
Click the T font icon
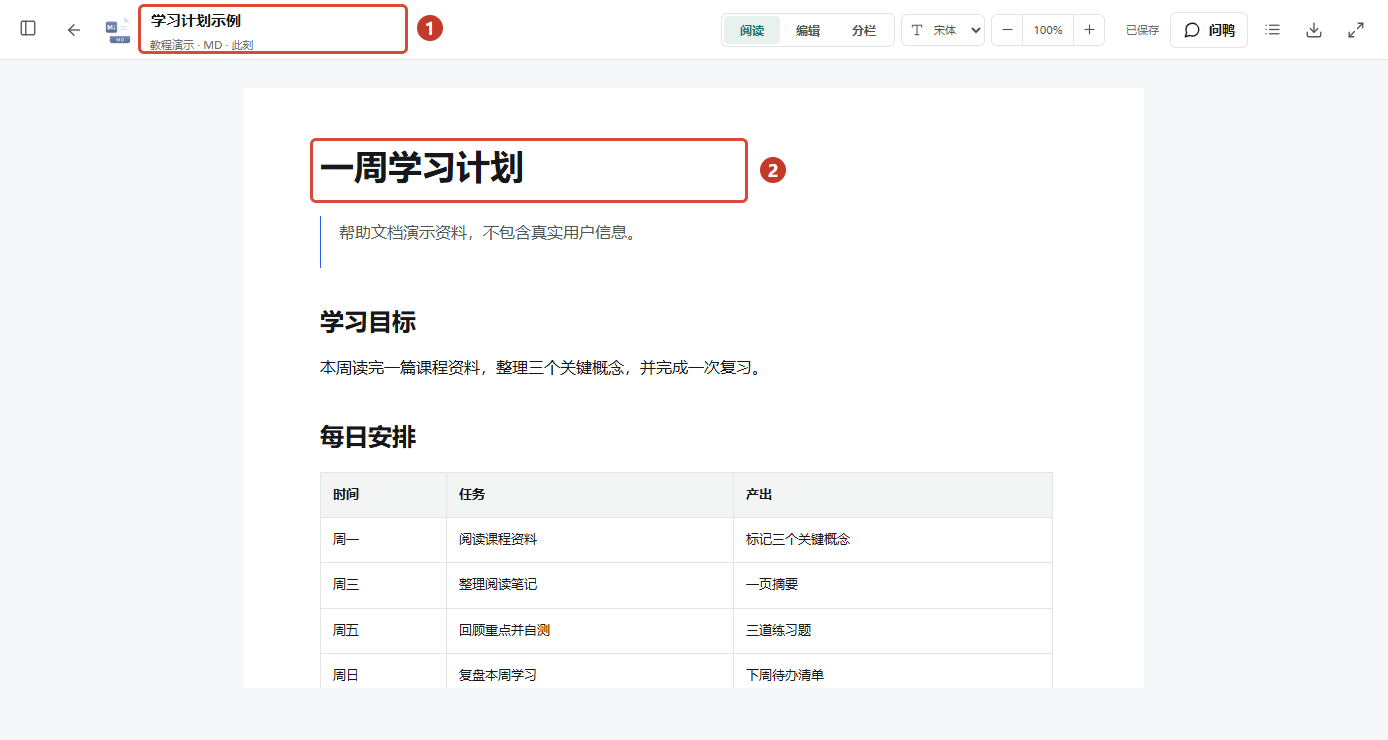pos(916,30)
